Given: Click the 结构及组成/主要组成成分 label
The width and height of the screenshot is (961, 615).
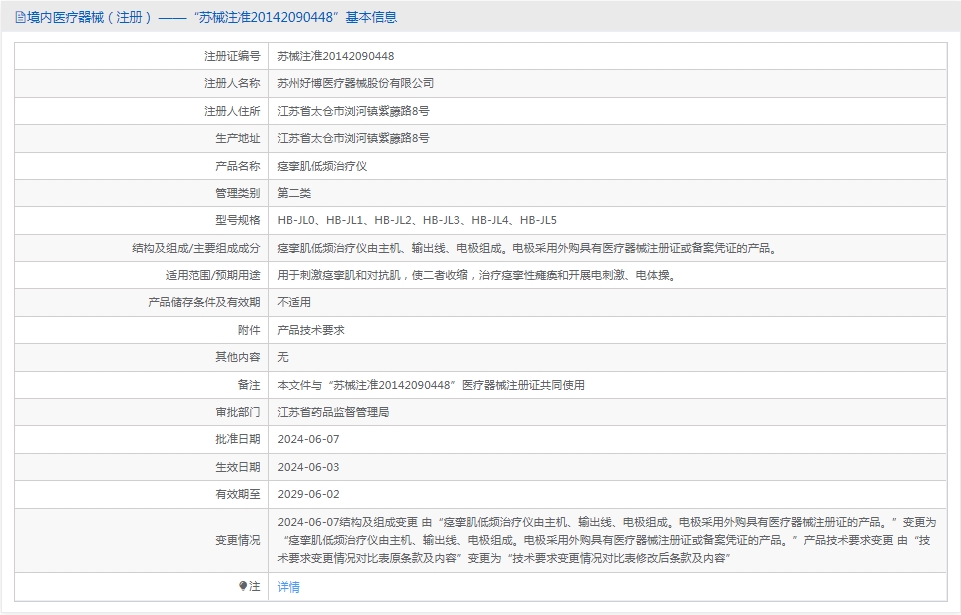Looking at the screenshot, I should 196,248.
